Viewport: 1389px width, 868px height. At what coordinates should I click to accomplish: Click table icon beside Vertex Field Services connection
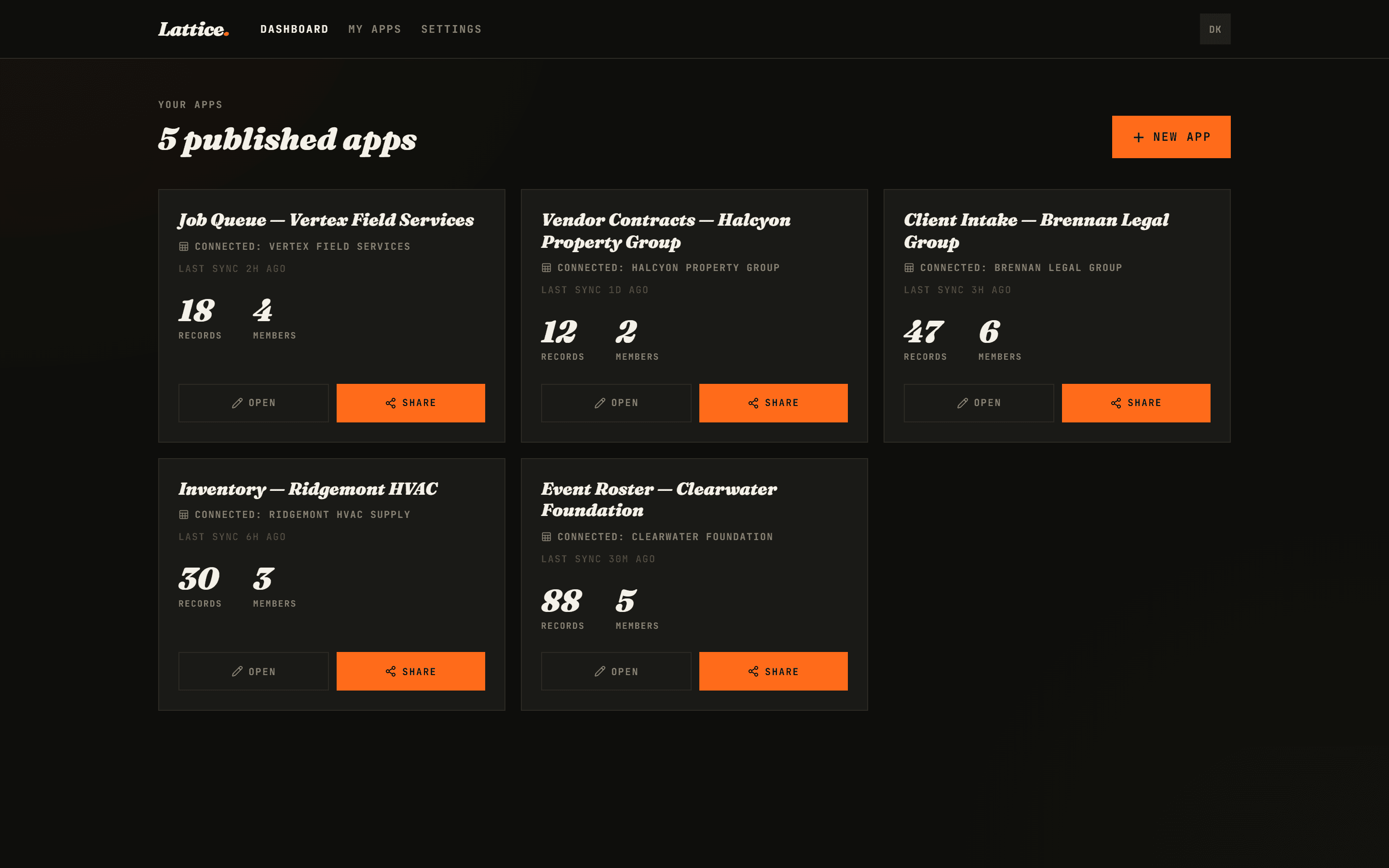tap(184, 246)
